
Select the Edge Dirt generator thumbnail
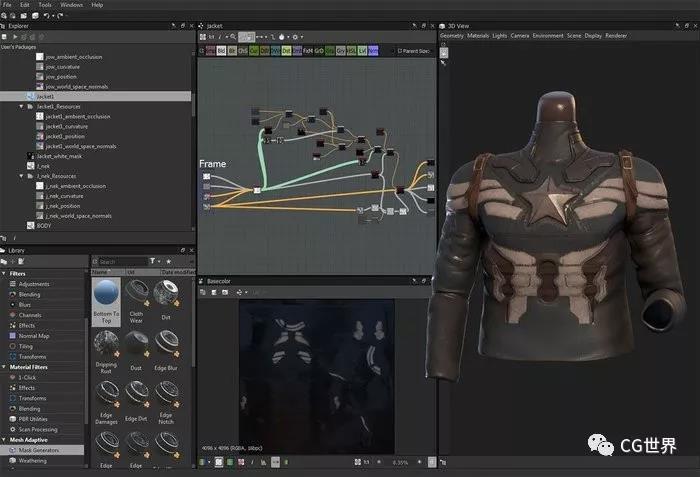(x=136, y=401)
